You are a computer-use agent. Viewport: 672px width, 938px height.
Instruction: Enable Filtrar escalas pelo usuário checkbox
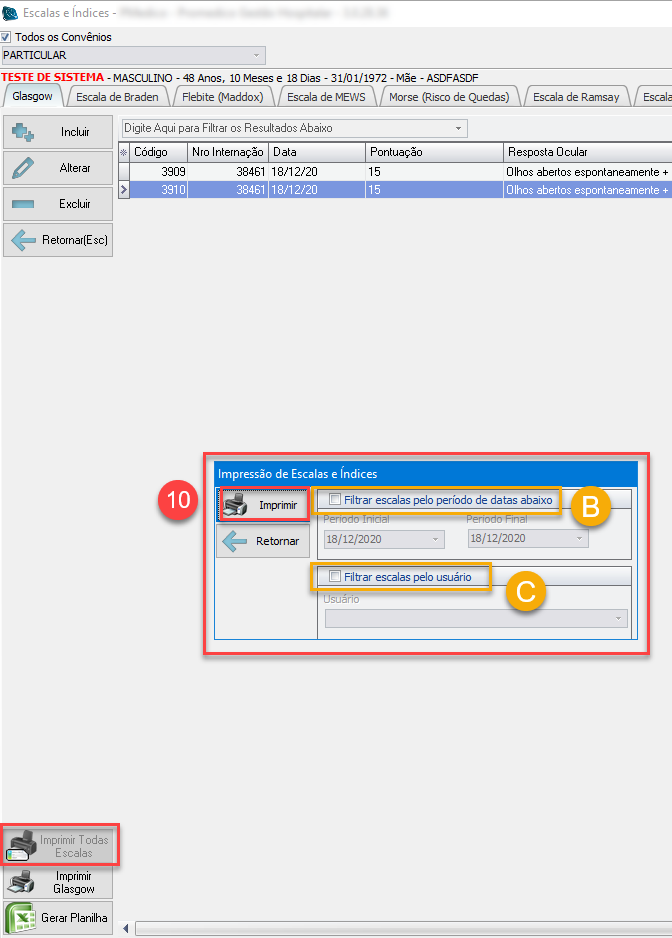334,577
